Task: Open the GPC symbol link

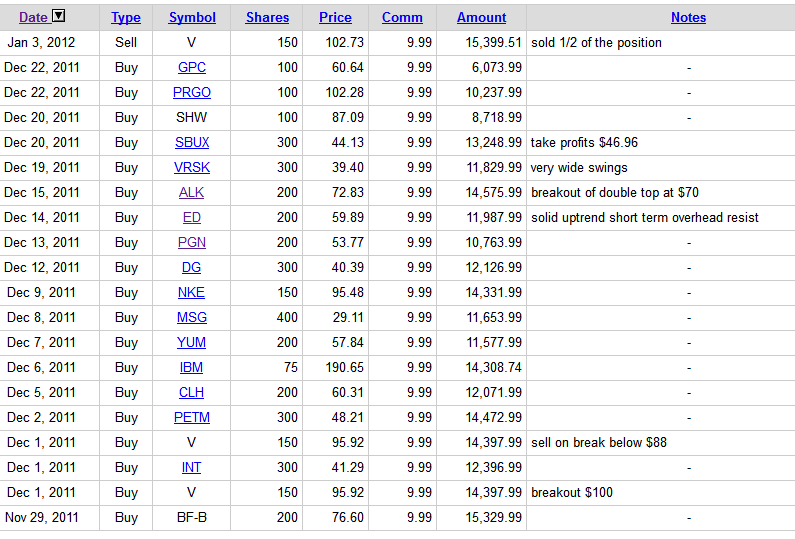Action: click(x=192, y=67)
